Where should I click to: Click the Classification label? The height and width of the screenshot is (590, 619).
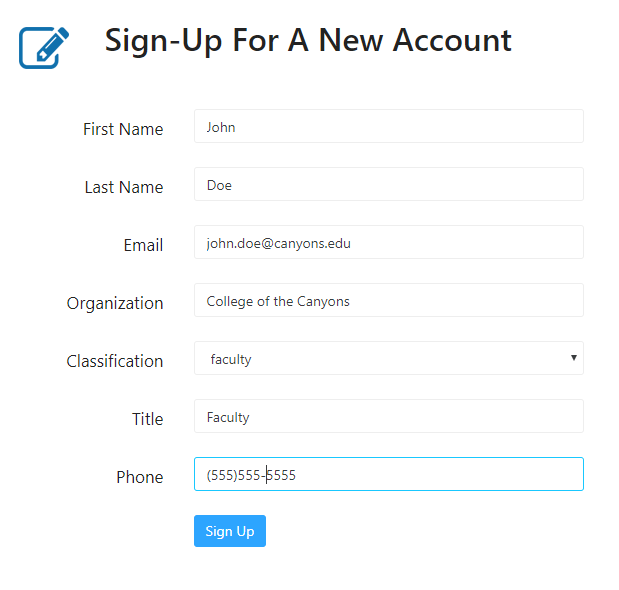coord(115,361)
